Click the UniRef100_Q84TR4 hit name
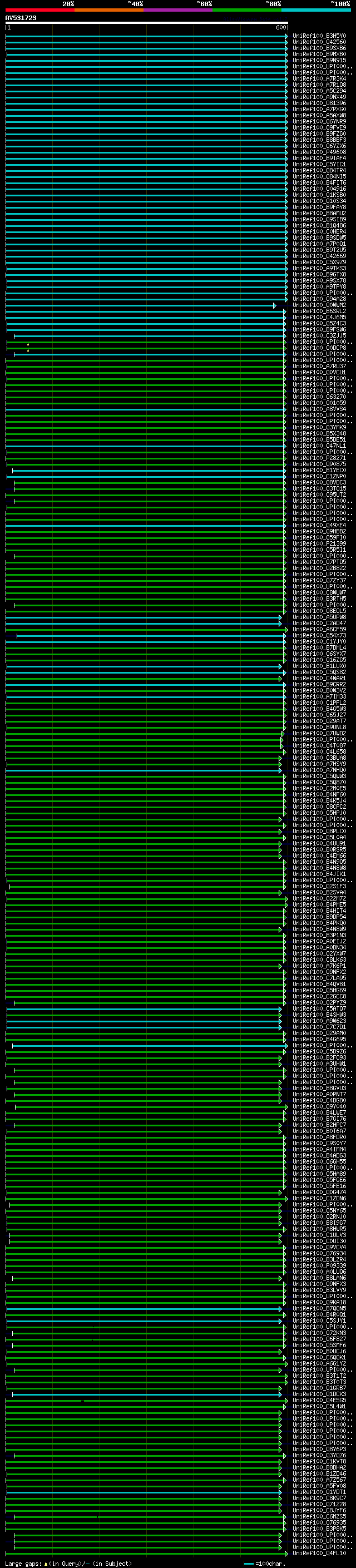The image size is (356, 1568). (319, 170)
